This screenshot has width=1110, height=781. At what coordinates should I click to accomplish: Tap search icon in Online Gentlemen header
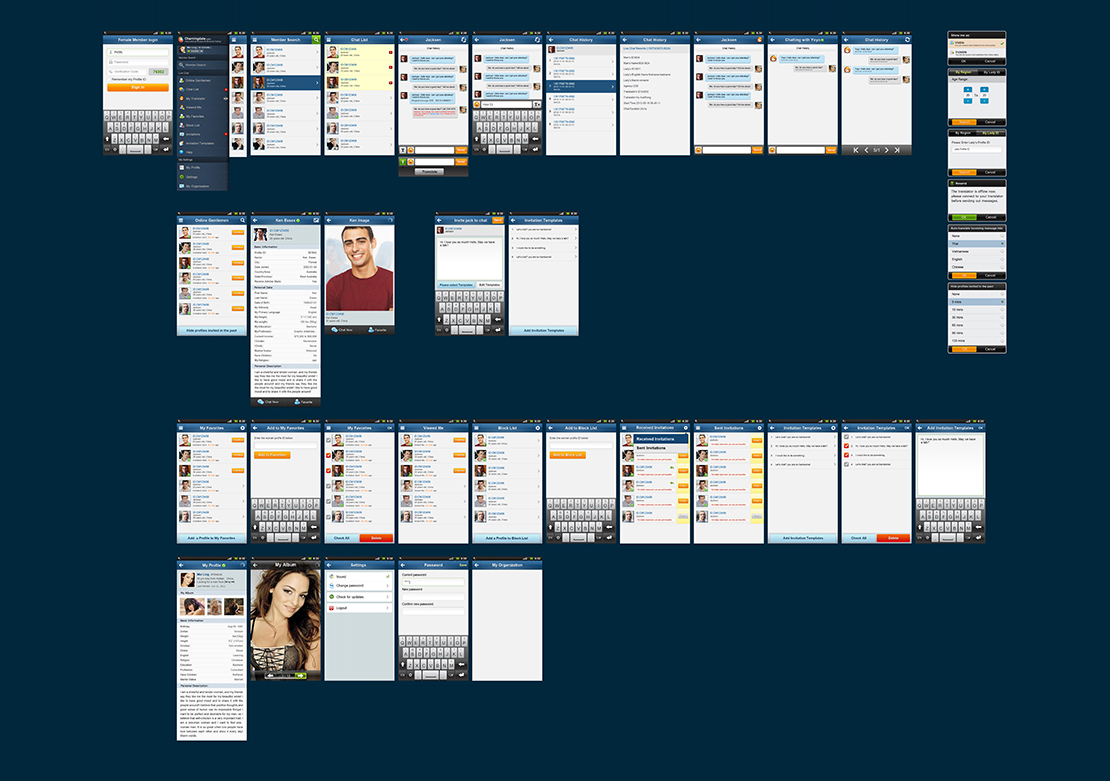pyautogui.click(x=242, y=220)
